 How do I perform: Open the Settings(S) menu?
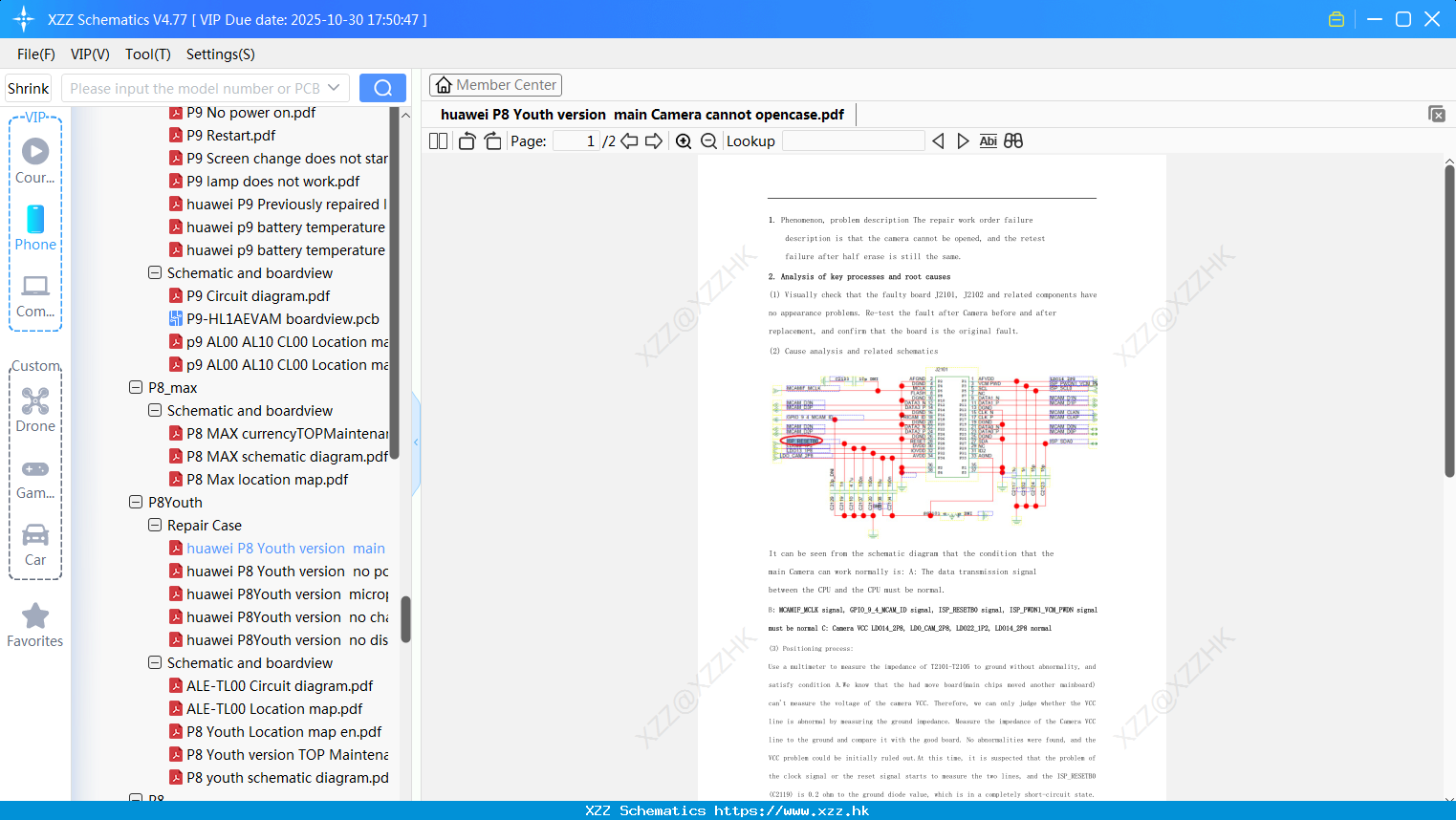click(221, 54)
